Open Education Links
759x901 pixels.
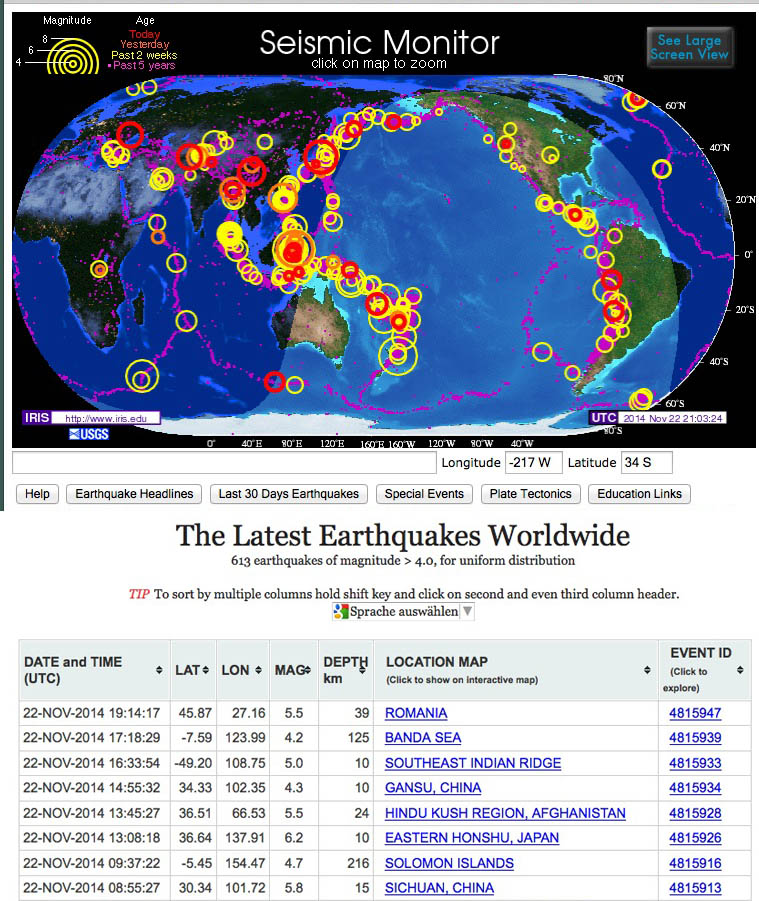click(x=639, y=494)
